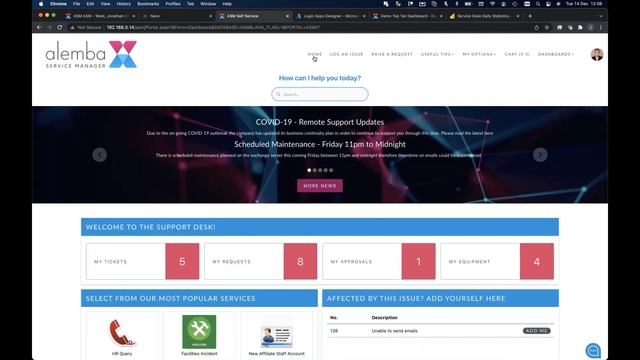Viewport: 640px width, 360px height.
Task: Click 'Unable to send emails' description
Action: 394,331
